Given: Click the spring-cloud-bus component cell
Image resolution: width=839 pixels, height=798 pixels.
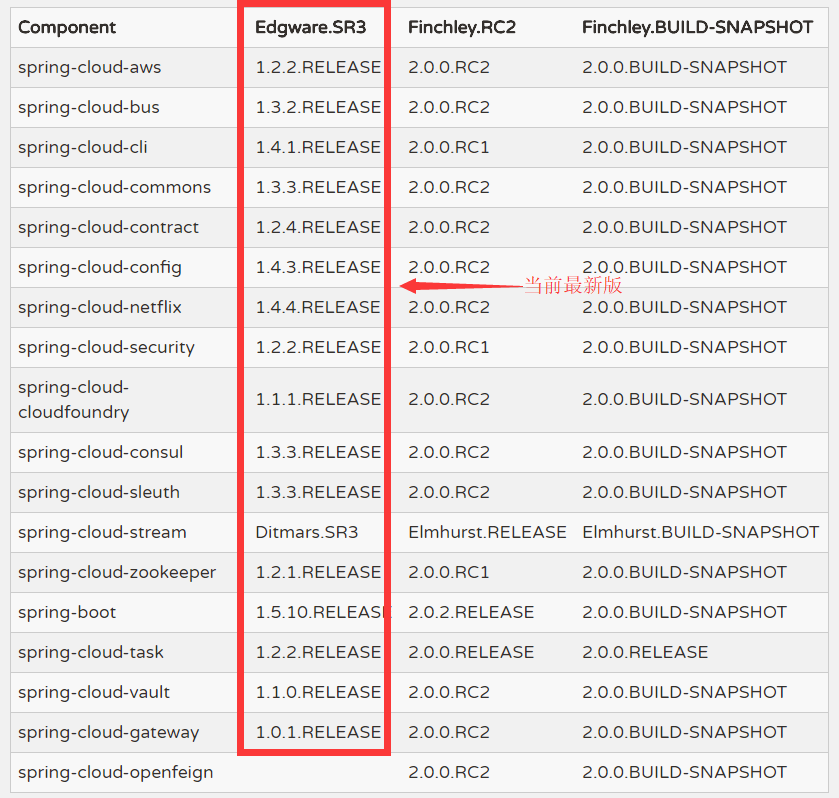Looking at the screenshot, I should 89,108.
